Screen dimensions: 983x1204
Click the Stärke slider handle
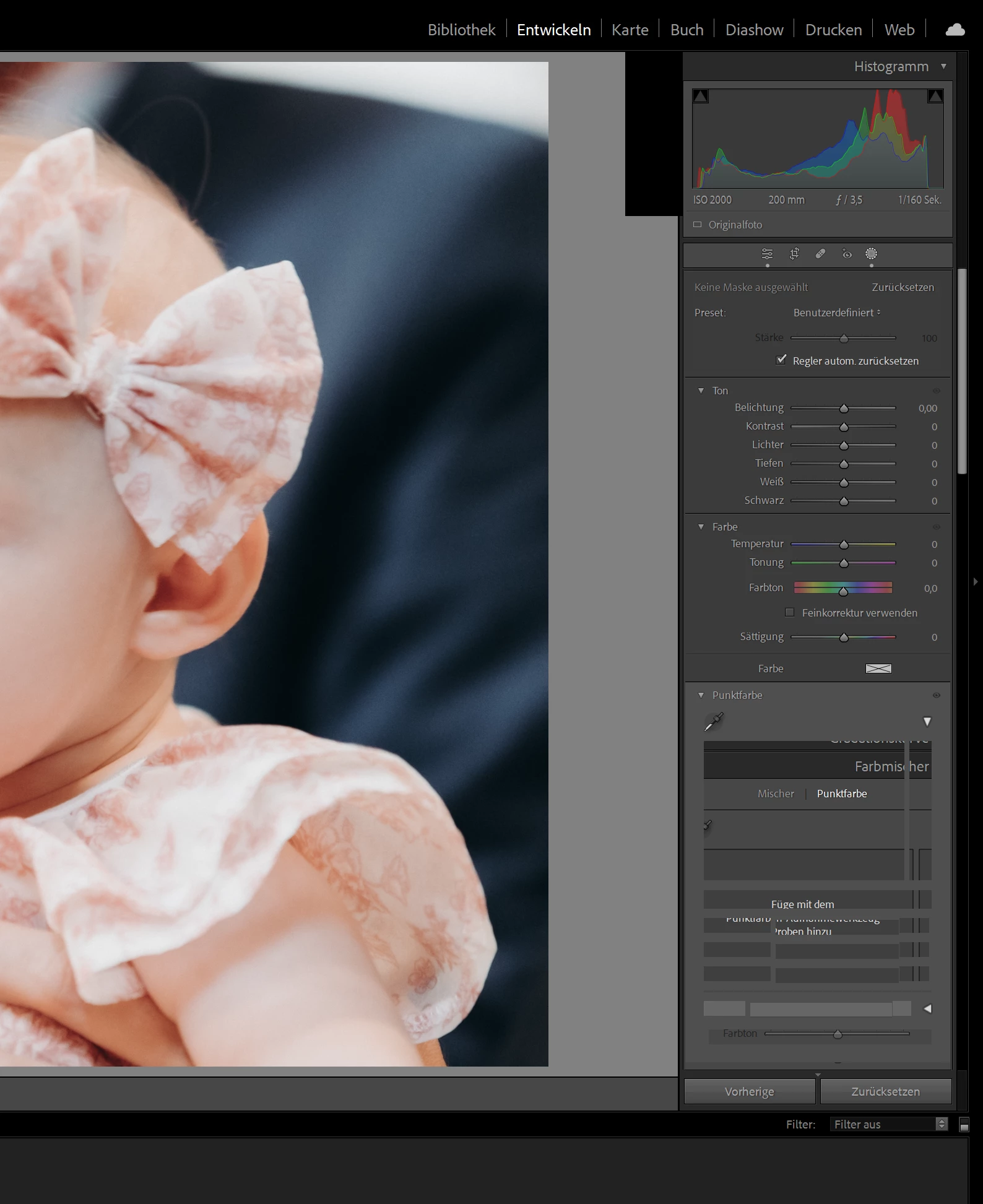844,339
